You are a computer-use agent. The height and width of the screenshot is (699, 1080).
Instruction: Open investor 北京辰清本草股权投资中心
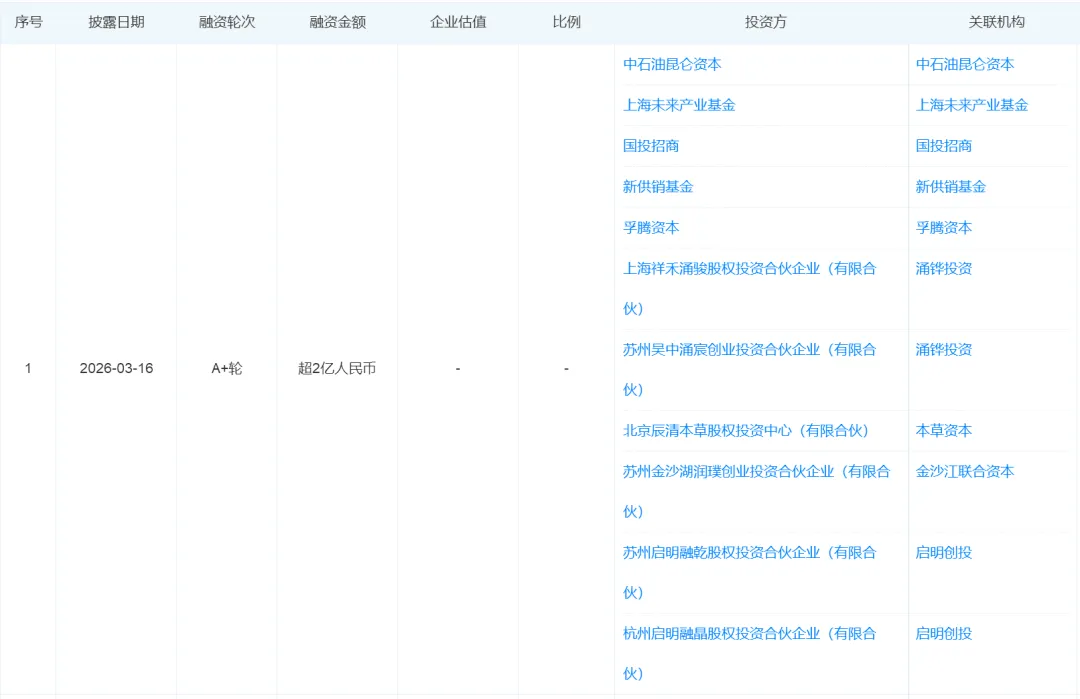point(746,430)
